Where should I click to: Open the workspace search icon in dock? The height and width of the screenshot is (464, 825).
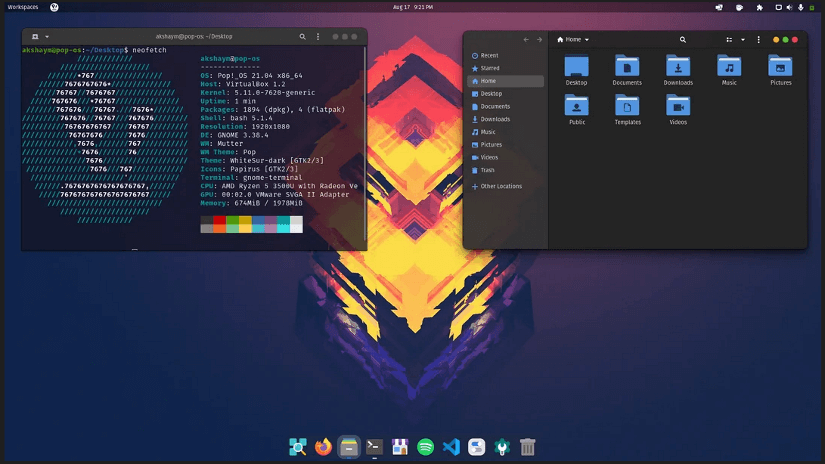[298, 447]
